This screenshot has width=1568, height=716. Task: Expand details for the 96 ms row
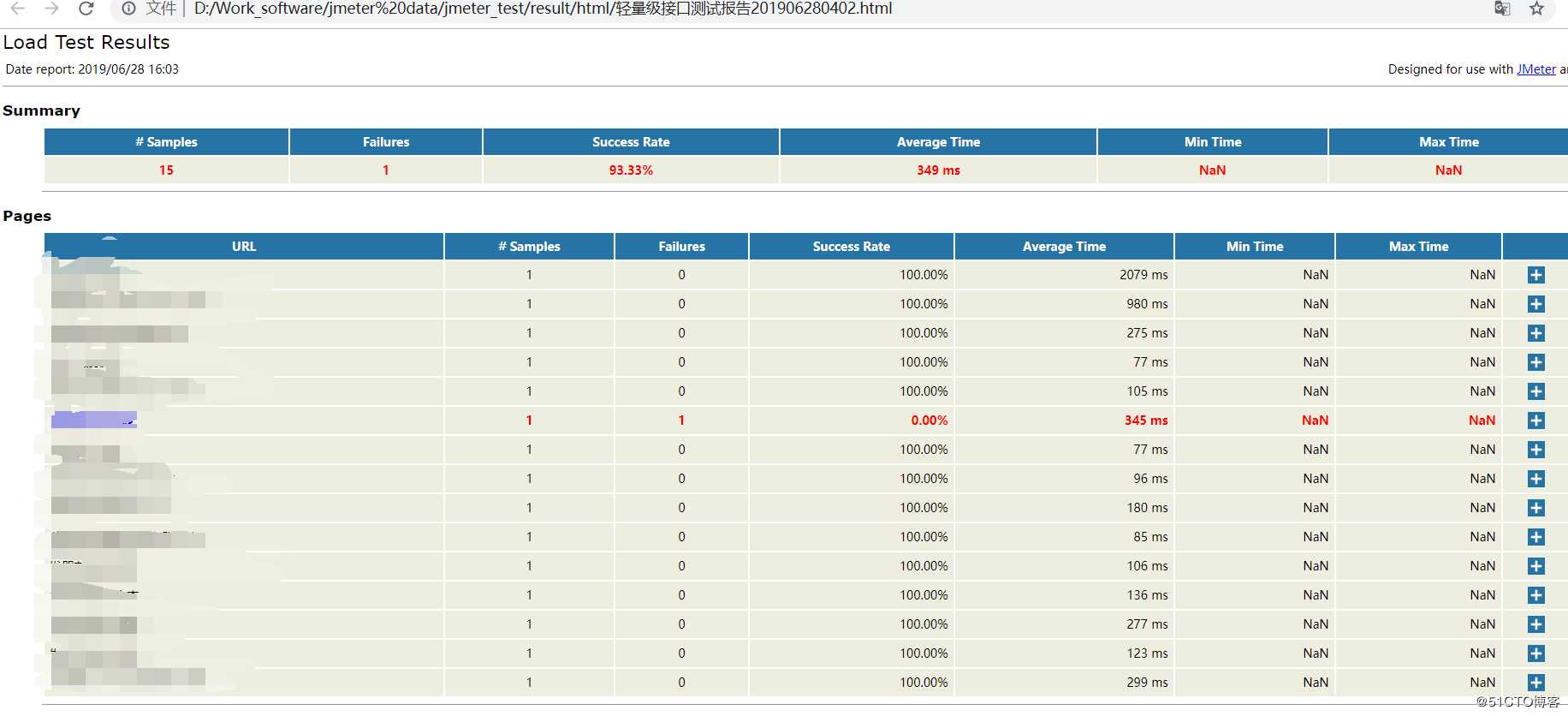tap(1536, 479)
